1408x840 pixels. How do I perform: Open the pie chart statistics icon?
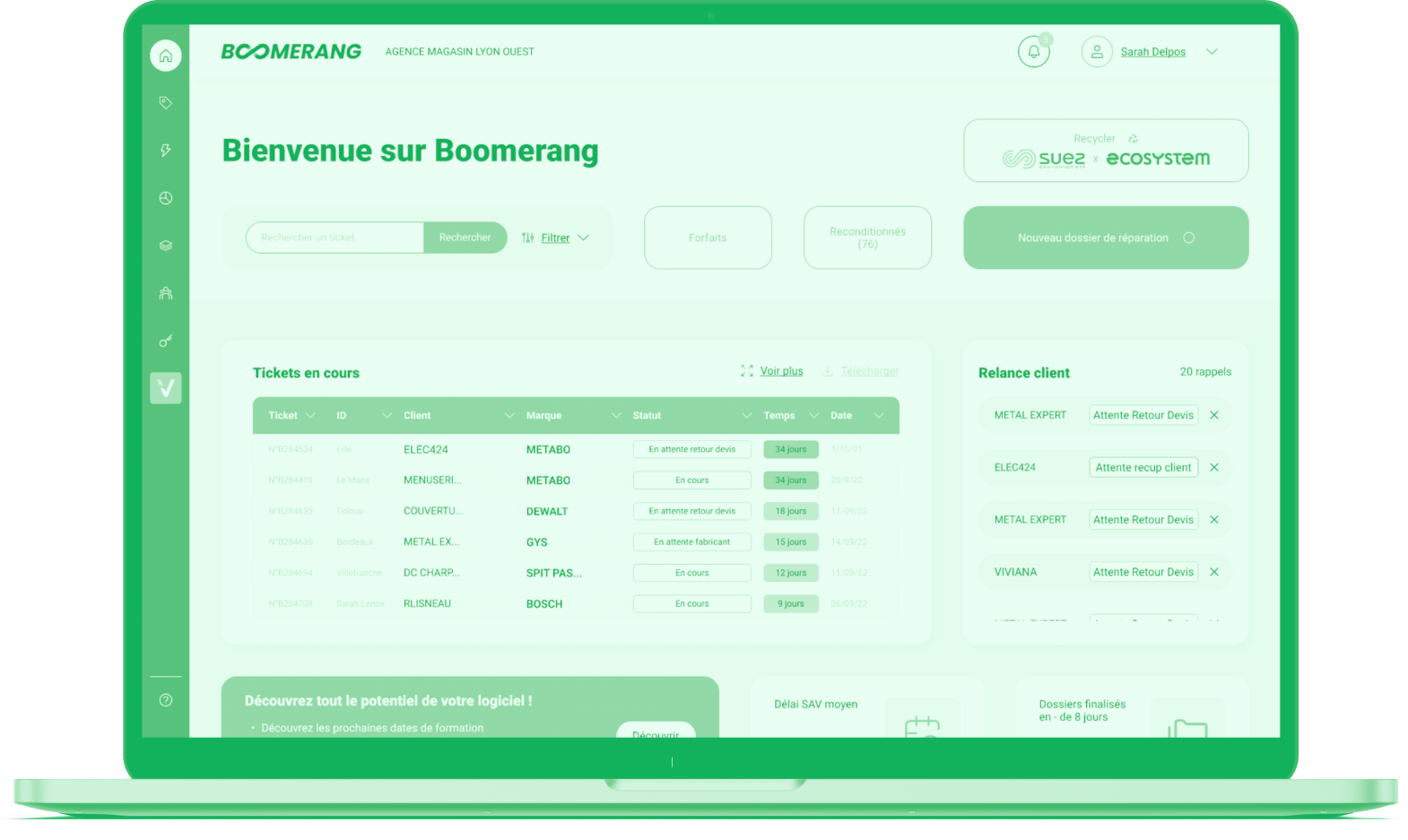point(165,198)
